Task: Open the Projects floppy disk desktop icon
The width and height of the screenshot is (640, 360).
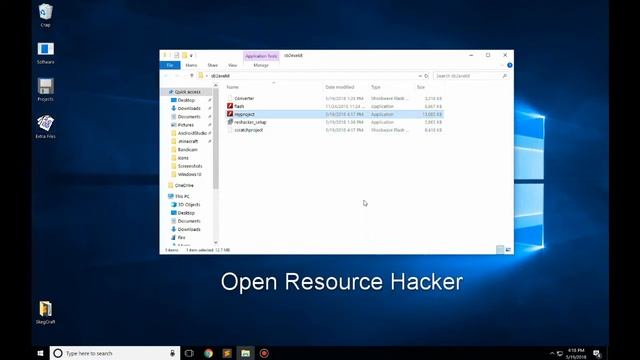Action: pos(45,89)
